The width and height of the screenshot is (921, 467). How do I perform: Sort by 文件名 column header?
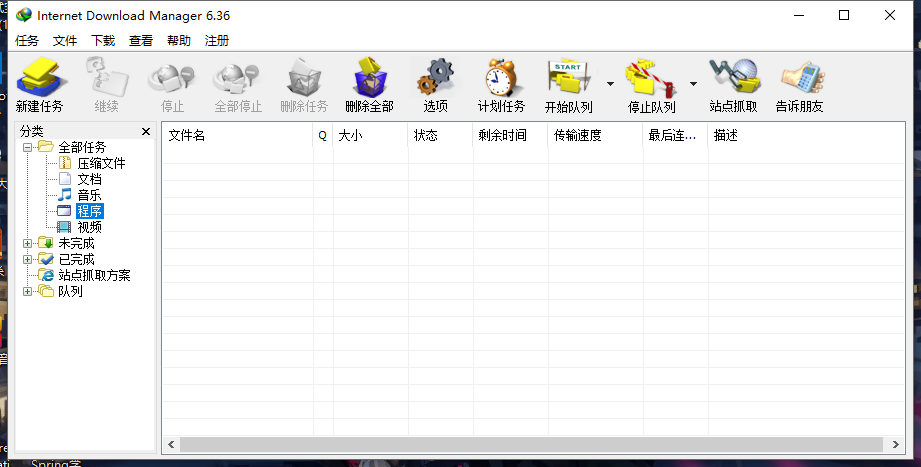click(x=237, y=135)
